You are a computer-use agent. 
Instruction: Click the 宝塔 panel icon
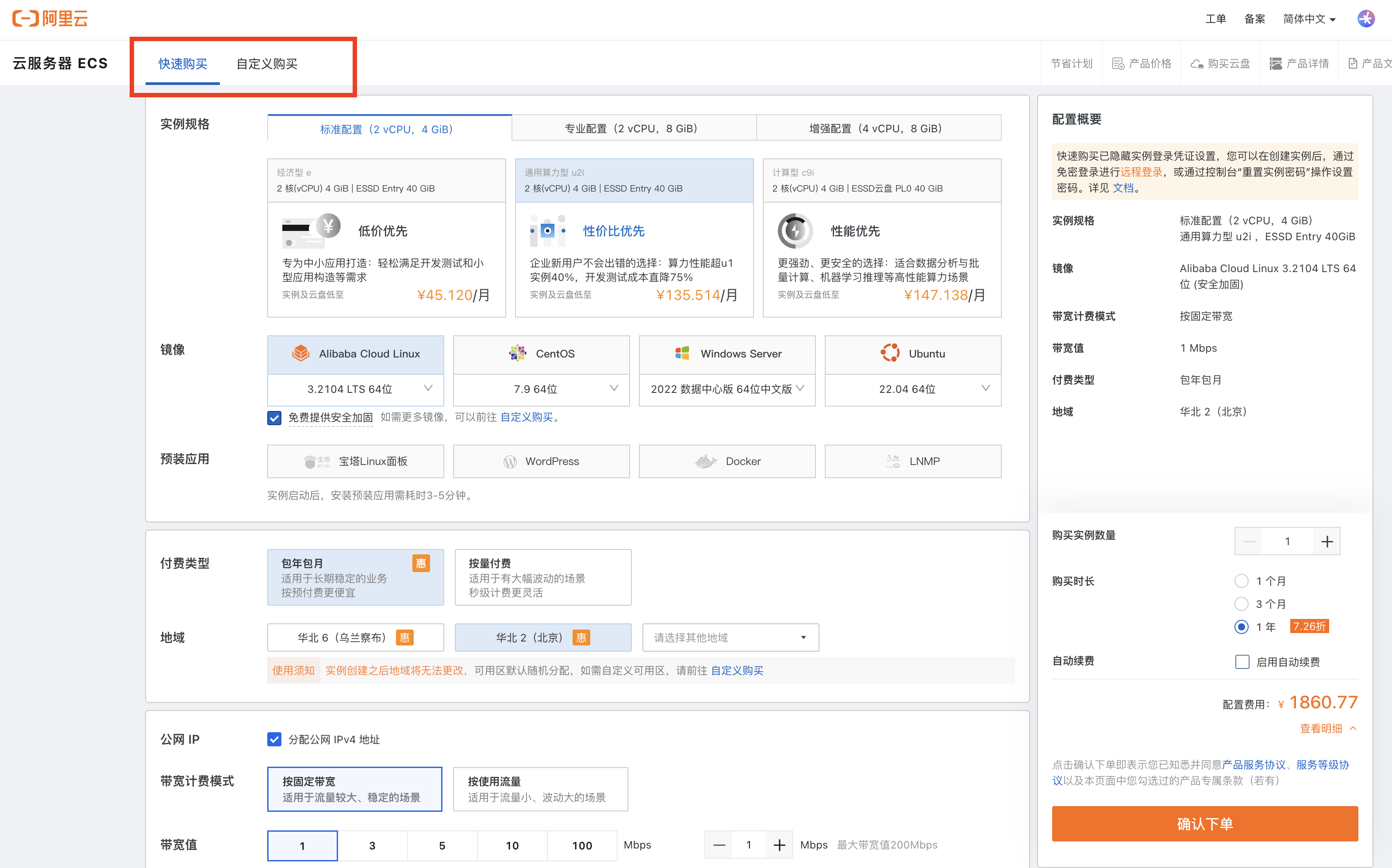[317, 461]
